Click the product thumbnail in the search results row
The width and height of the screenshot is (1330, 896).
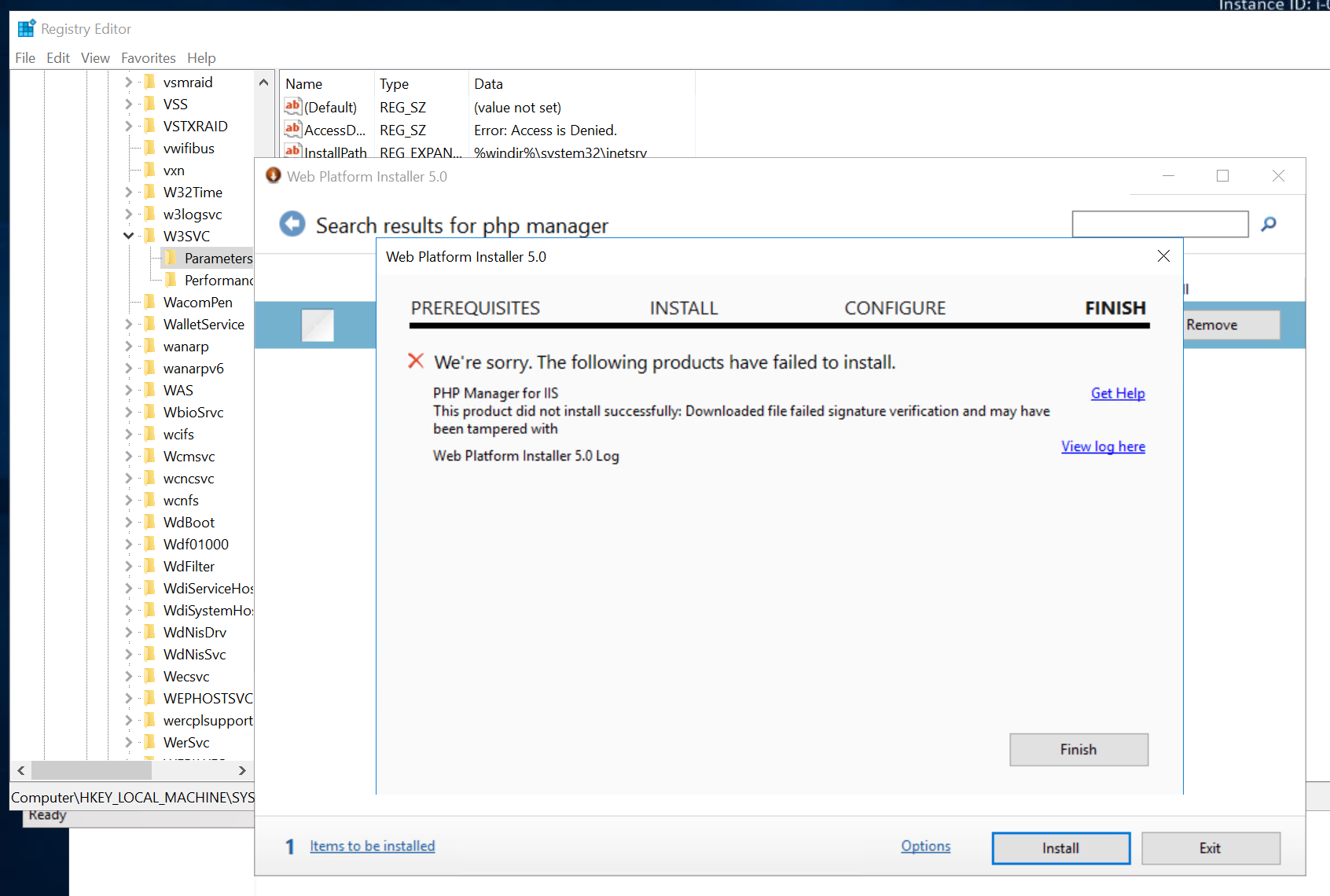(318, 325)
